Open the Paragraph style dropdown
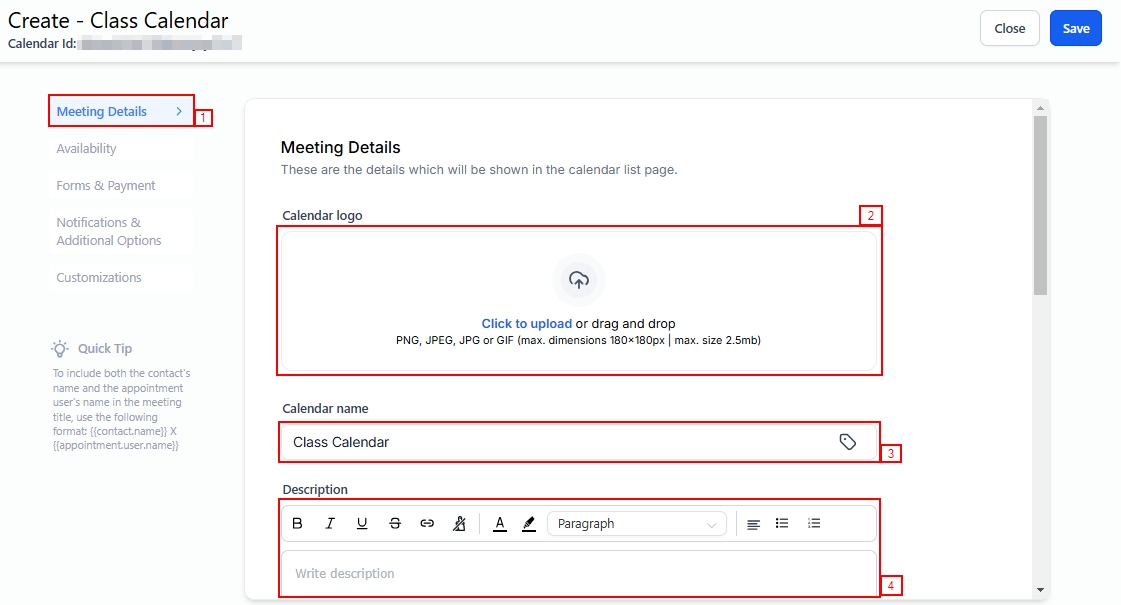1121x605 pixels. pos(637,524)
